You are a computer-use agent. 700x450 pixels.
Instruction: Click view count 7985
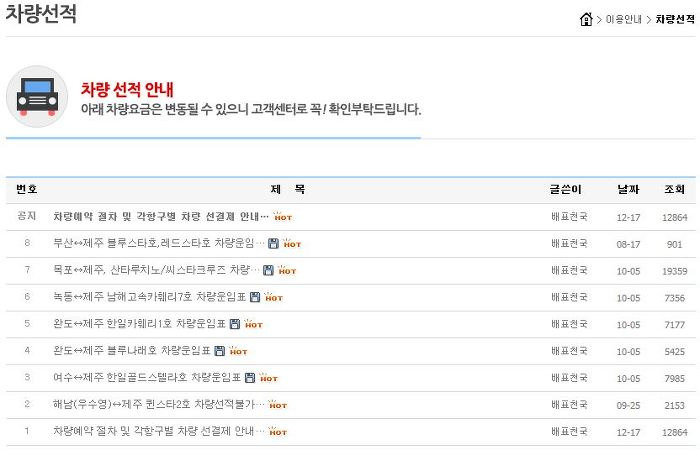pyautogui.click(x=674, y=378)
